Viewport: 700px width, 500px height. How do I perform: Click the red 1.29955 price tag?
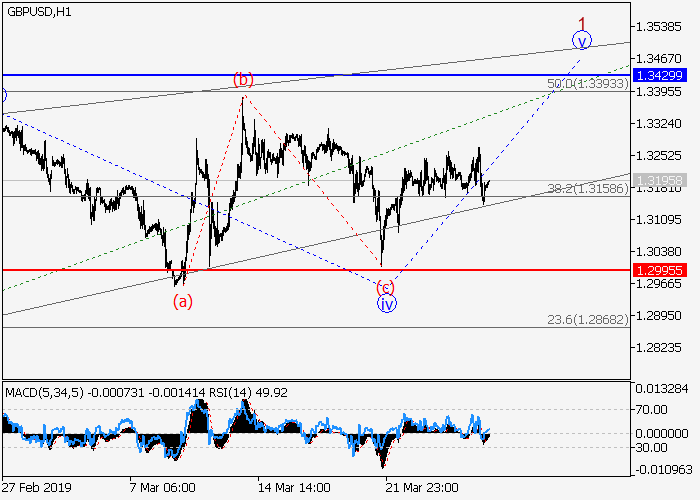(x=663, y=270)
